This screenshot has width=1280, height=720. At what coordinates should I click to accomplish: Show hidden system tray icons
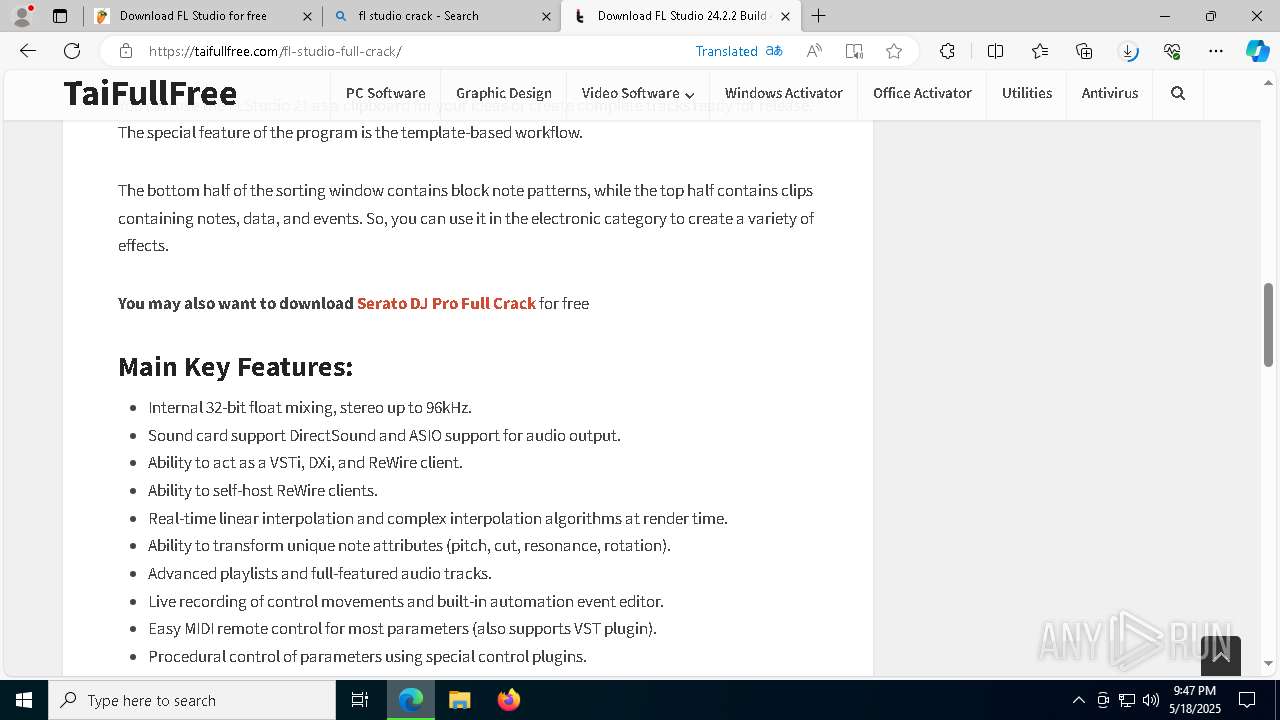coord(1078,700)
